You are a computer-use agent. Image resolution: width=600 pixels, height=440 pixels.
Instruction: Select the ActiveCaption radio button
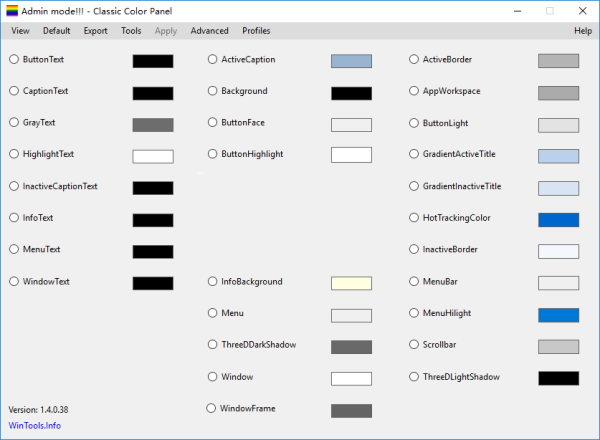(213, 60)
